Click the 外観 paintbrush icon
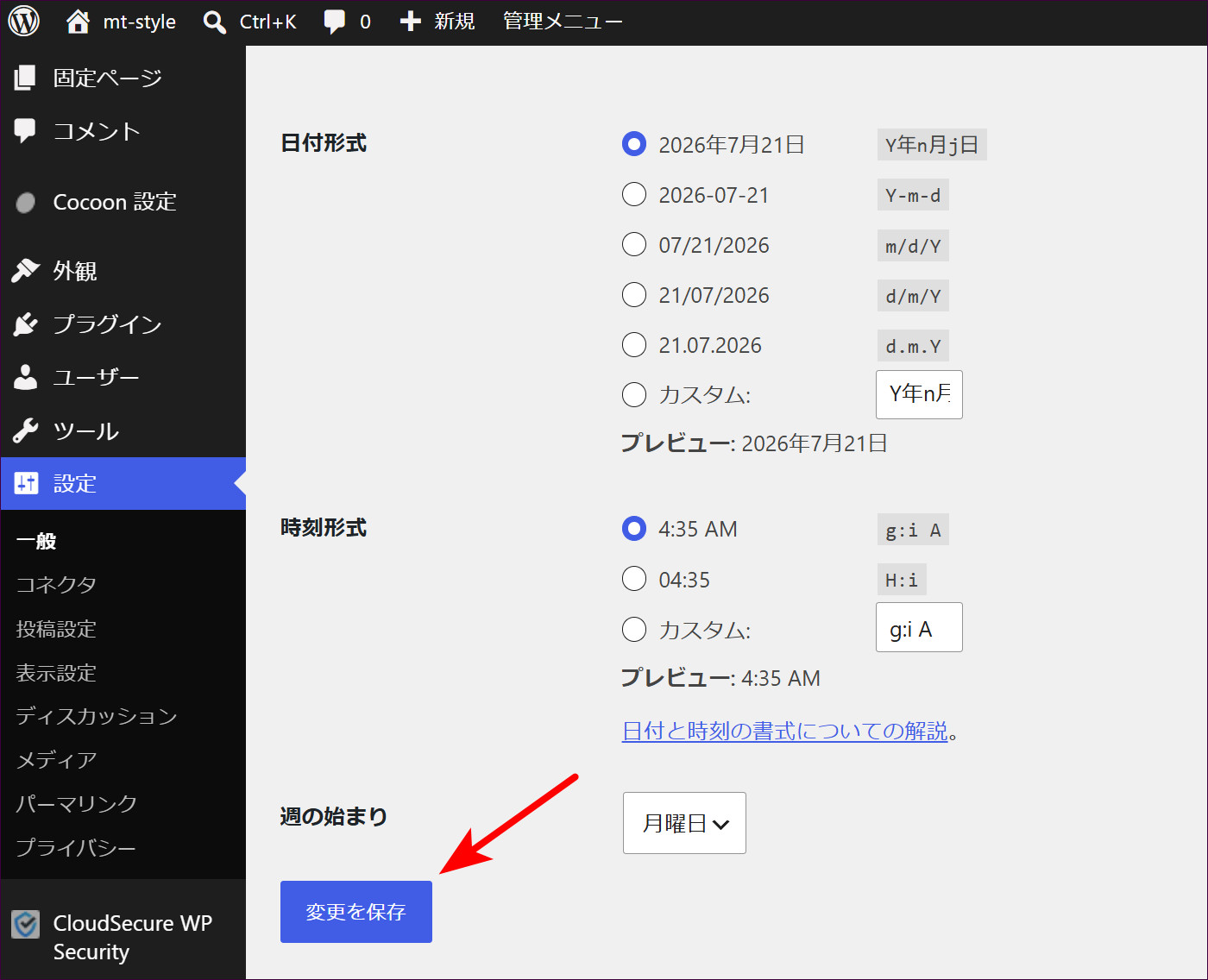Viewport: 1208px width, 980px height. (x=26, y=271)
